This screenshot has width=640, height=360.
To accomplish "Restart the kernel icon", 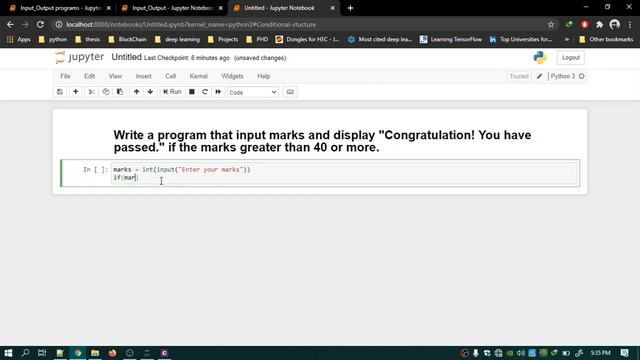I will coord(205,92).
